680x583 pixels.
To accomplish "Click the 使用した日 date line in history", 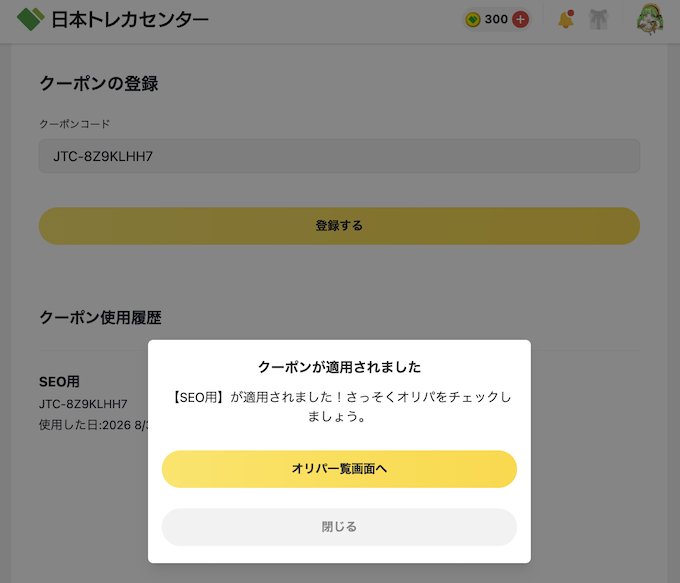I will coord(93,425).
